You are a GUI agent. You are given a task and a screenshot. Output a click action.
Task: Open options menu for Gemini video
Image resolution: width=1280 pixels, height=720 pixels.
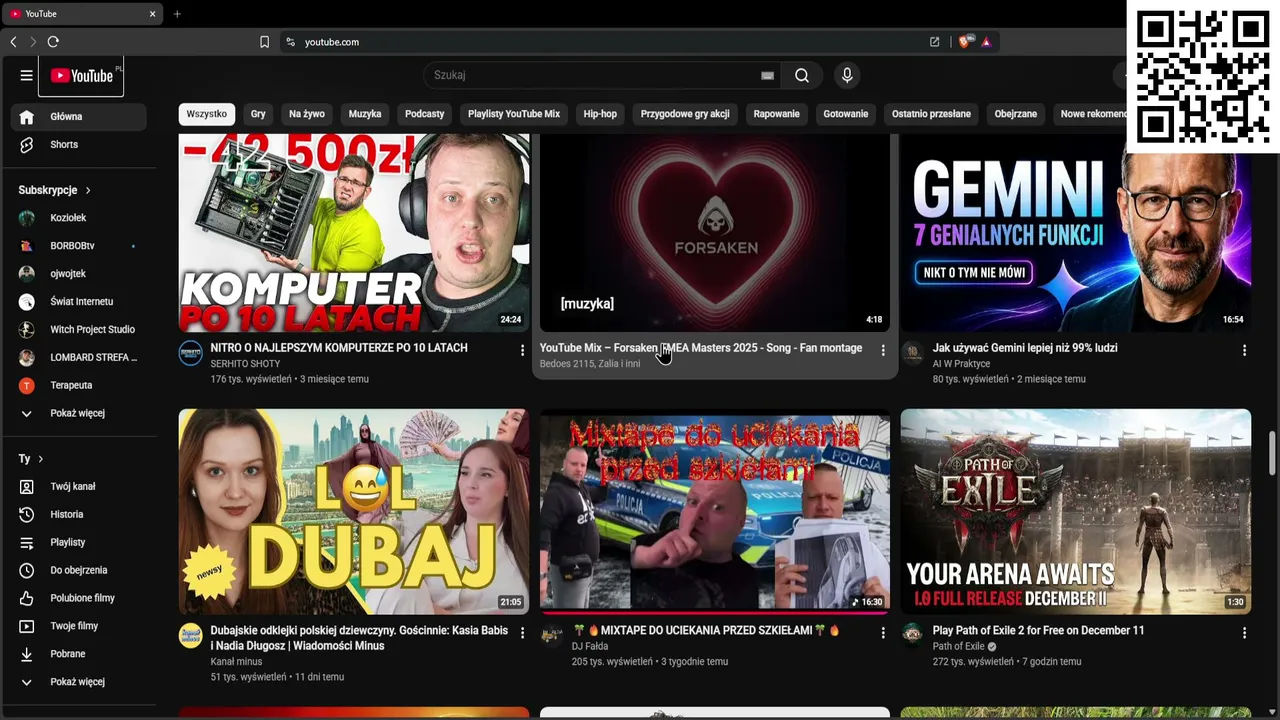[x=1244, y=350]
